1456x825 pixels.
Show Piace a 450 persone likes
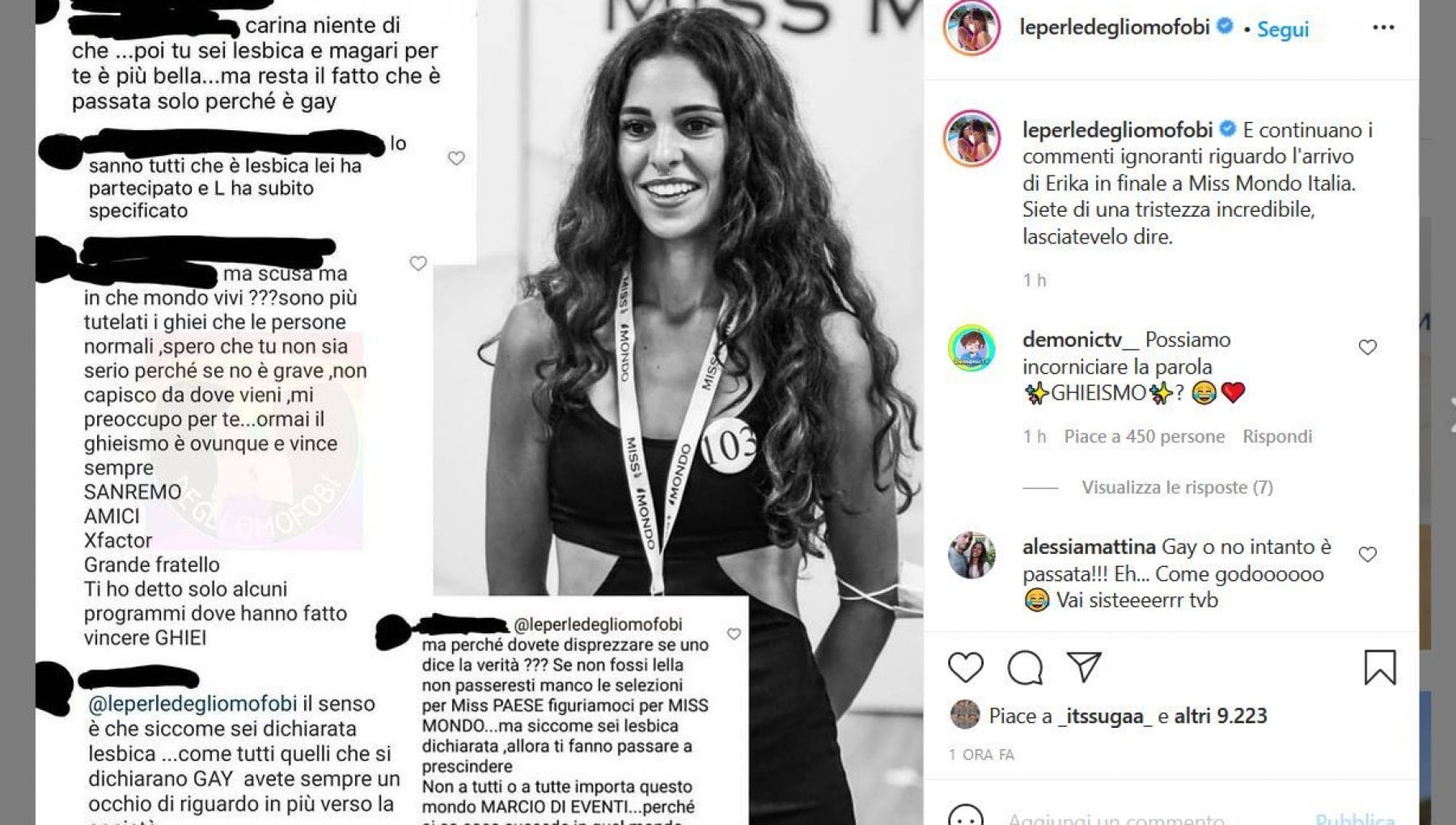(x=1144, y=437)
